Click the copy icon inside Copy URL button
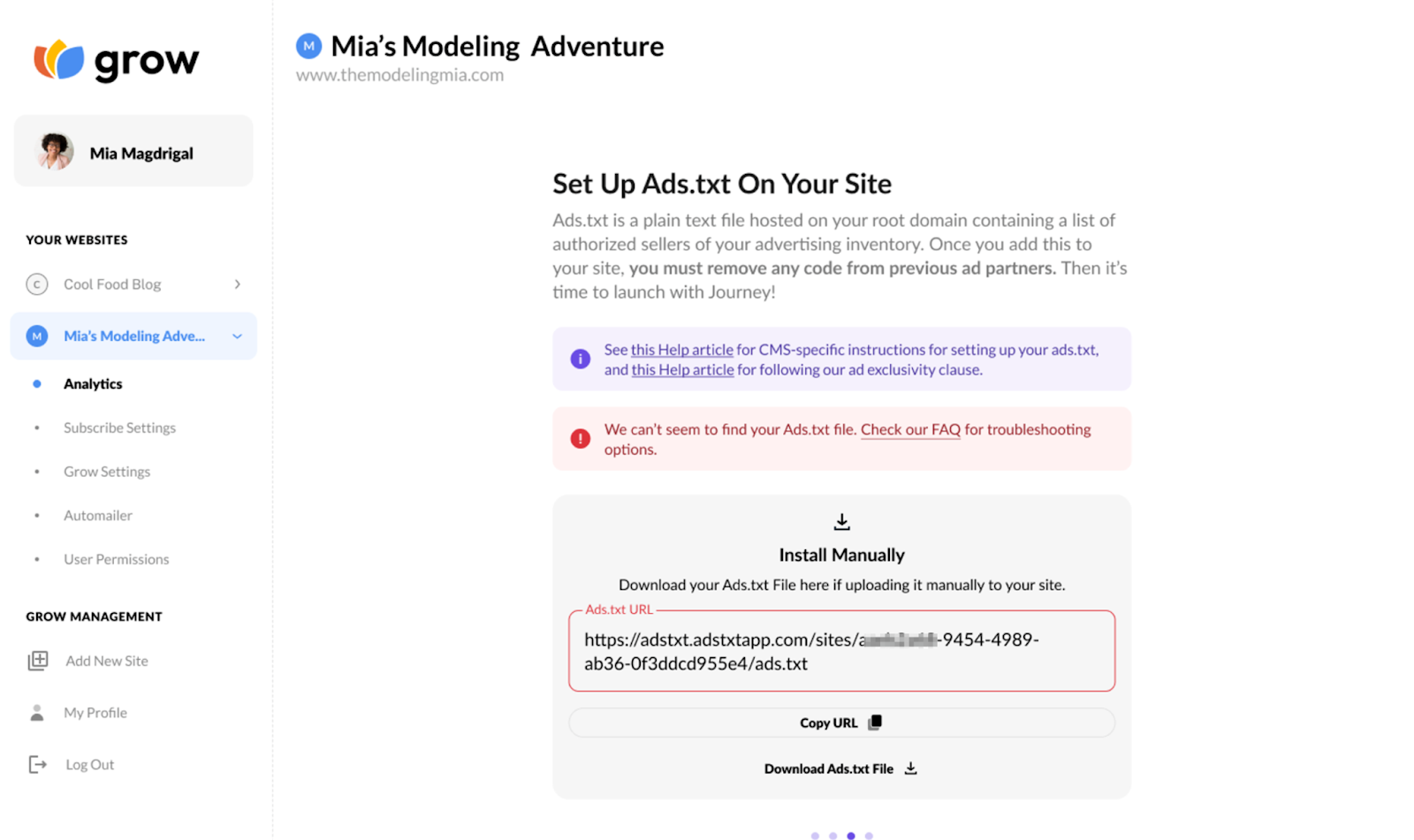This screenshot has height=840, width=1414. click(x=874, y=722)
